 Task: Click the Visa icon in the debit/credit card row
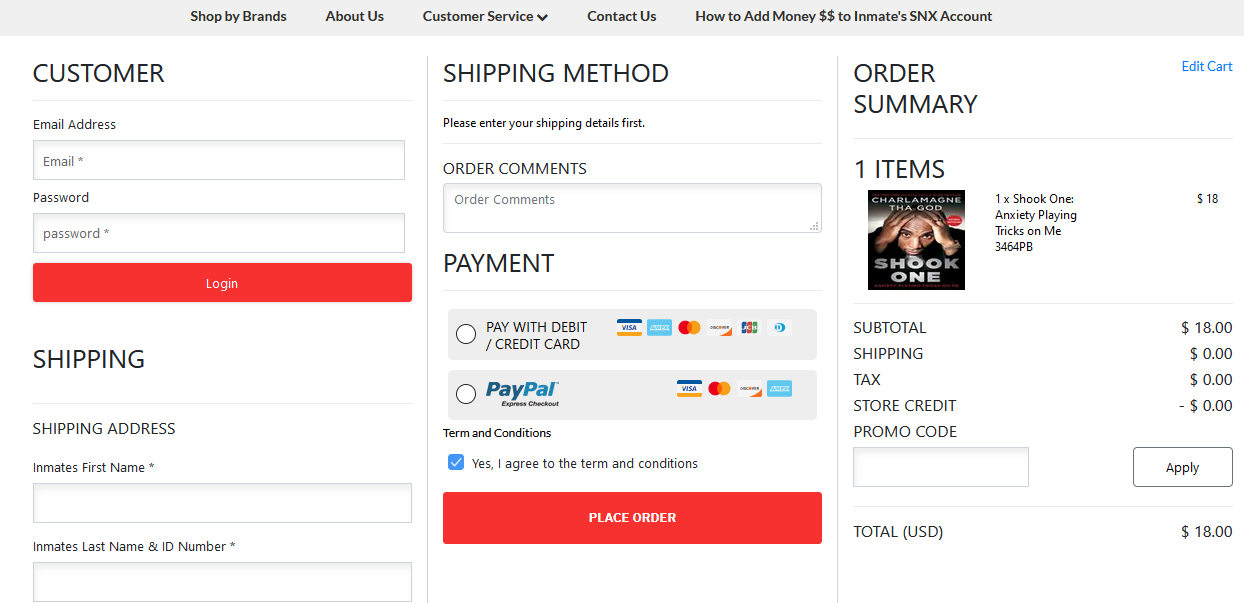629,327
